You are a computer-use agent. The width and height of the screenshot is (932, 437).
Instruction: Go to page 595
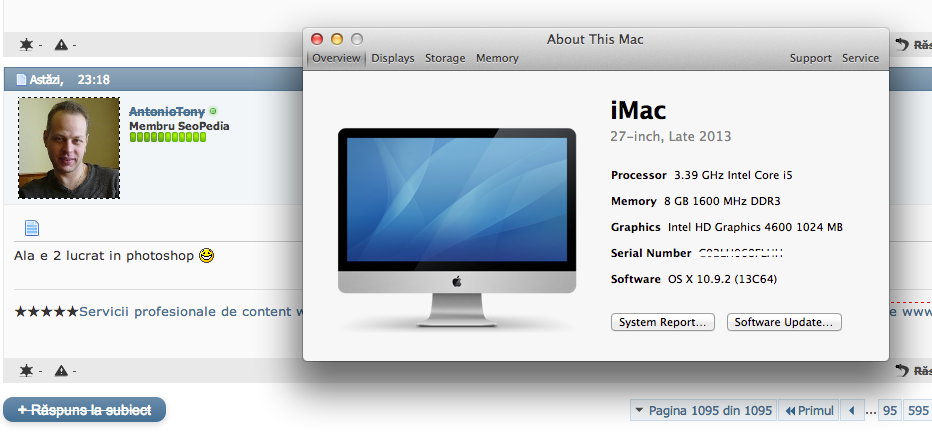[918, 410]
